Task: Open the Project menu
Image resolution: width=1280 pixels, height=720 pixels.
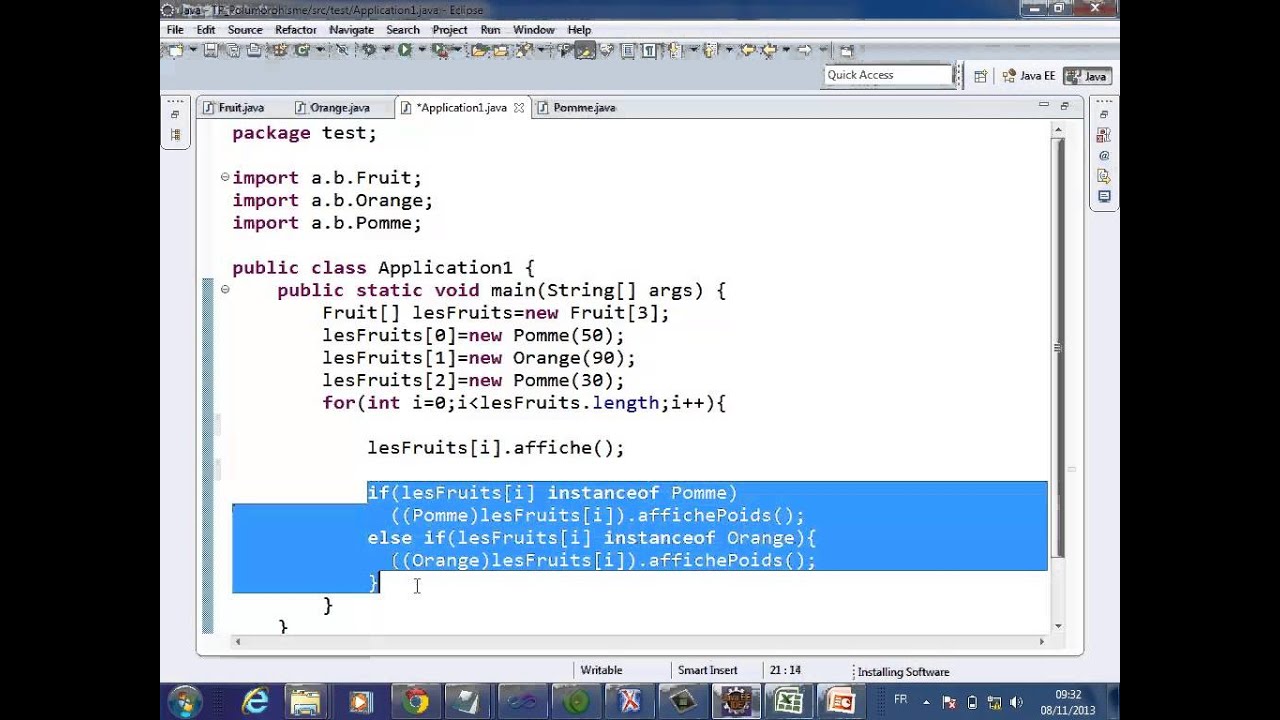Action: 449,30
